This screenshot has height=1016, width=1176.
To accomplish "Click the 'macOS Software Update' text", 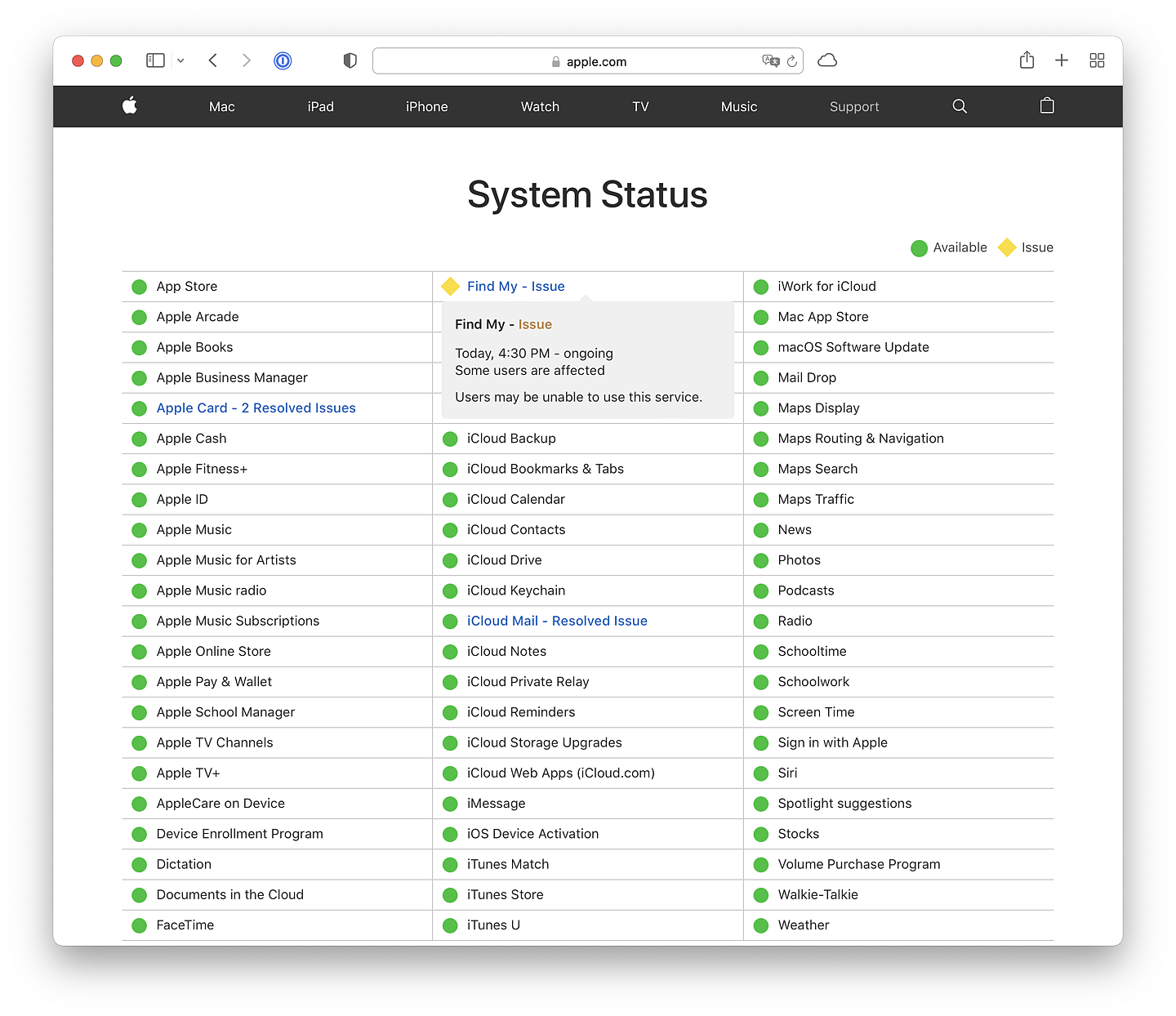I will pyautogui.click(x=853, y=347).
